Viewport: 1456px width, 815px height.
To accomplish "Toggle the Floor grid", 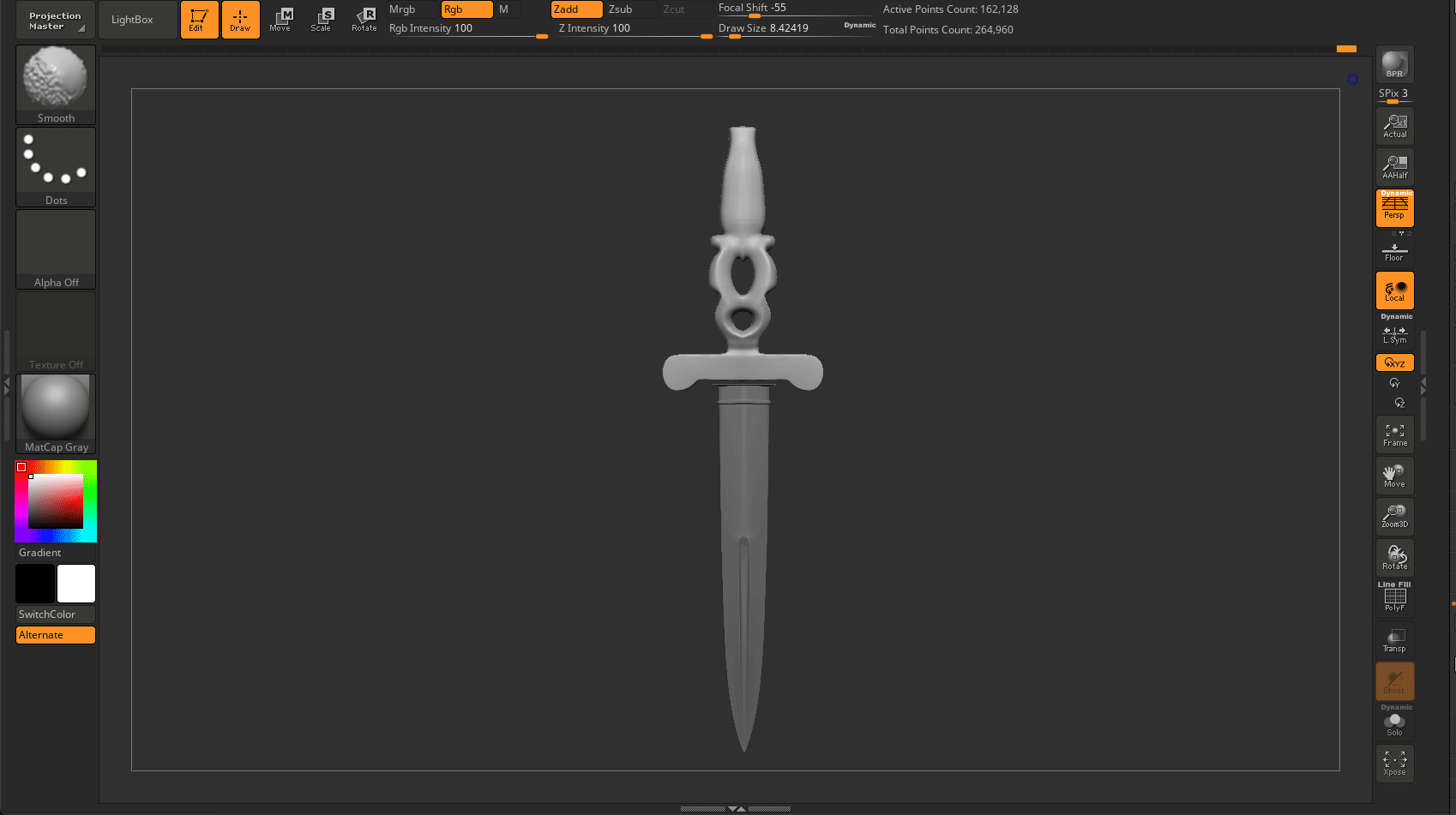I will [1395, 250].
